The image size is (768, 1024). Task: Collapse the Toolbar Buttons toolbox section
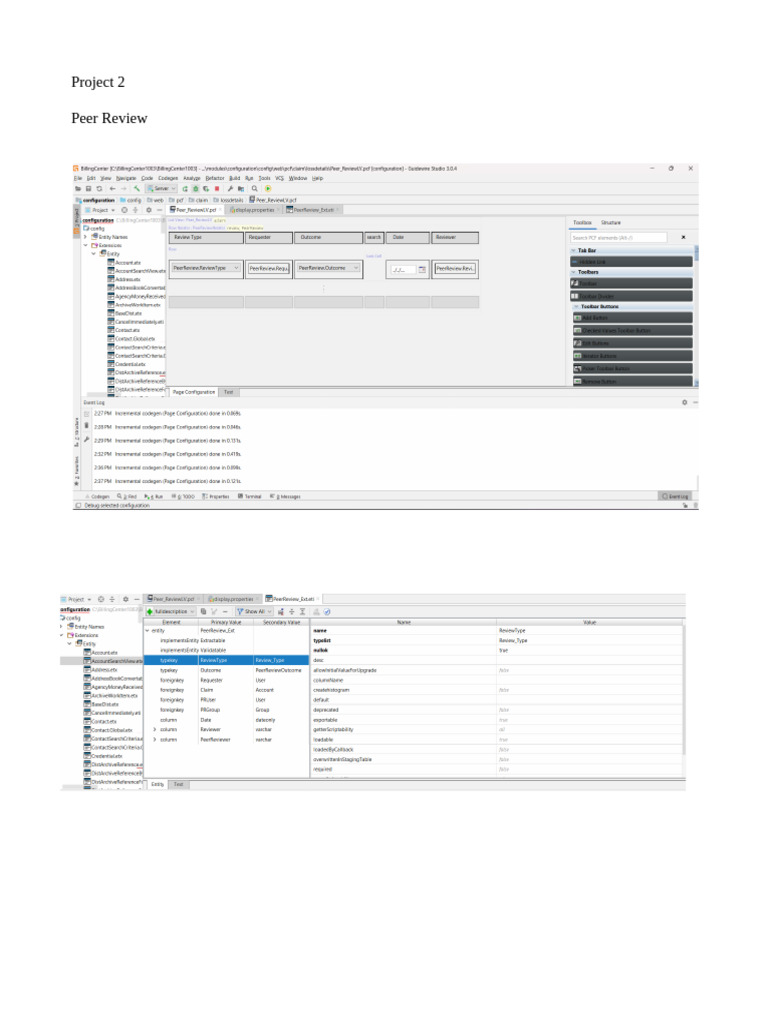(577, 306)
